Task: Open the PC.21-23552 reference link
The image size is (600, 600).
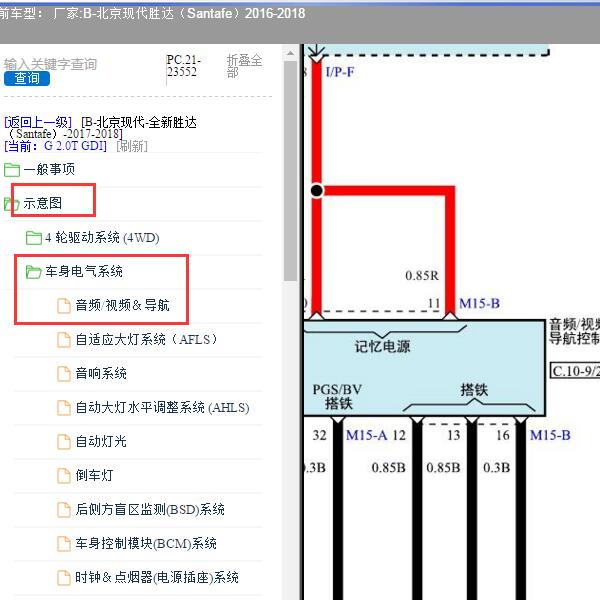Action: coord(184,65)
